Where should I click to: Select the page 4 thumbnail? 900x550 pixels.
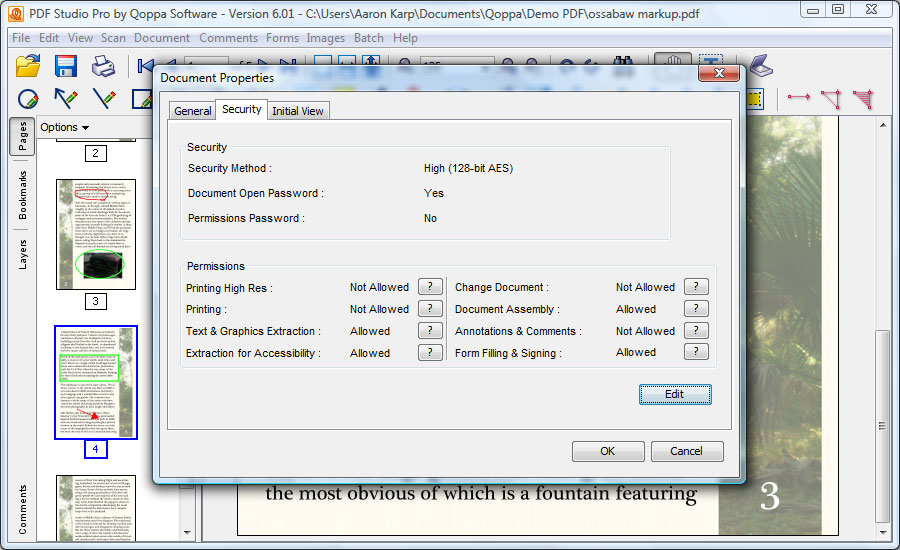pyautogui.click(x=96, y=382)
